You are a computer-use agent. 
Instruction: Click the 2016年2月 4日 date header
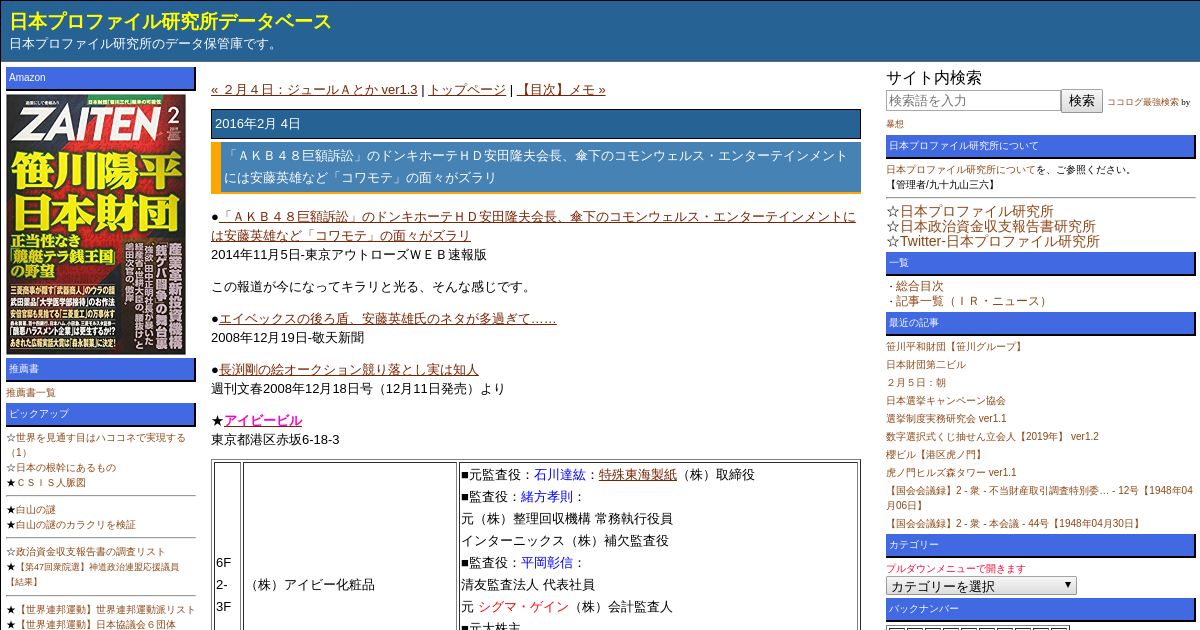coord(536,124)
